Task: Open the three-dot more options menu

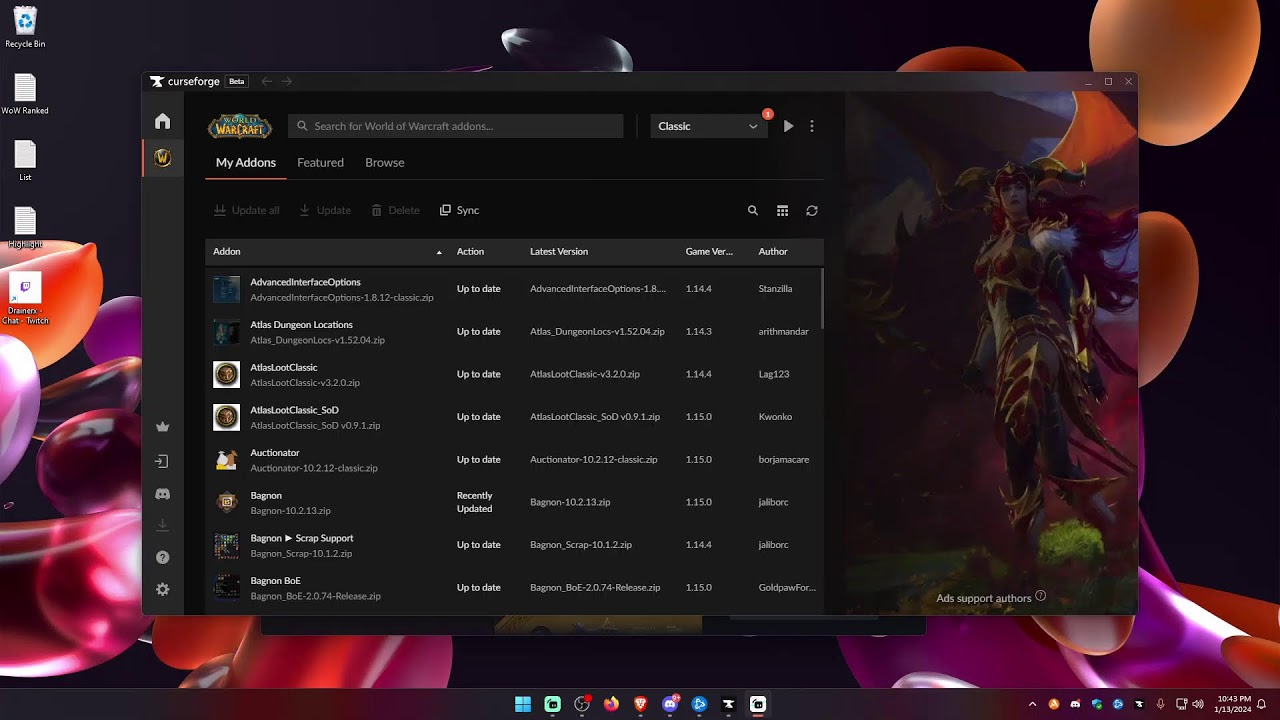Action: pos(812,126)
